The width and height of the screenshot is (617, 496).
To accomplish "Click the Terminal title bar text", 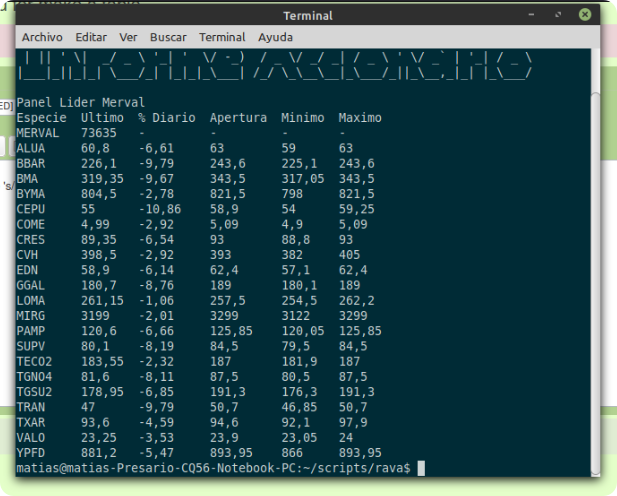I will pos(308,16).
